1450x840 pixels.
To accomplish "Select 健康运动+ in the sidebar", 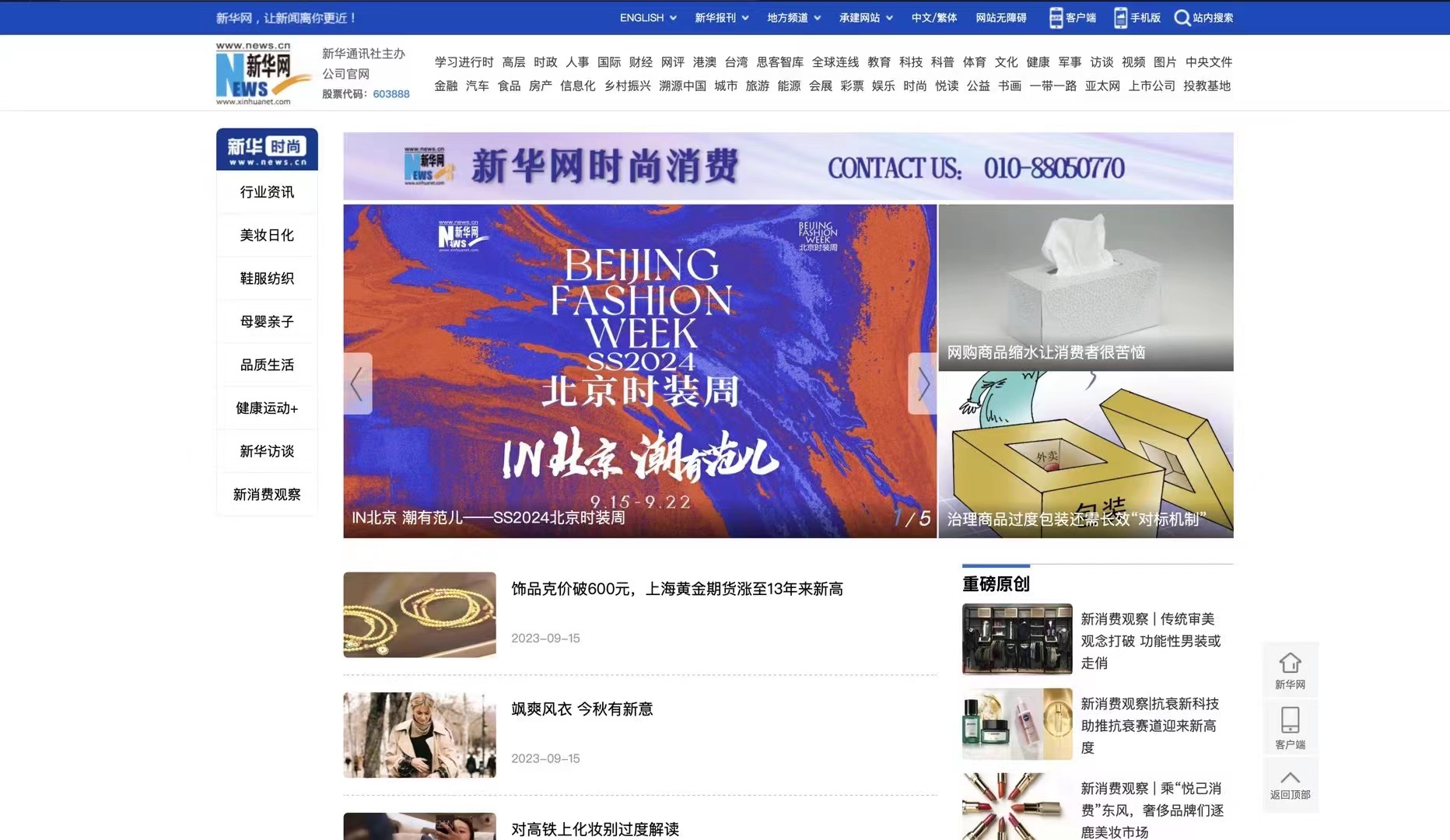I will pyautogui.click(x=267, y=408).
